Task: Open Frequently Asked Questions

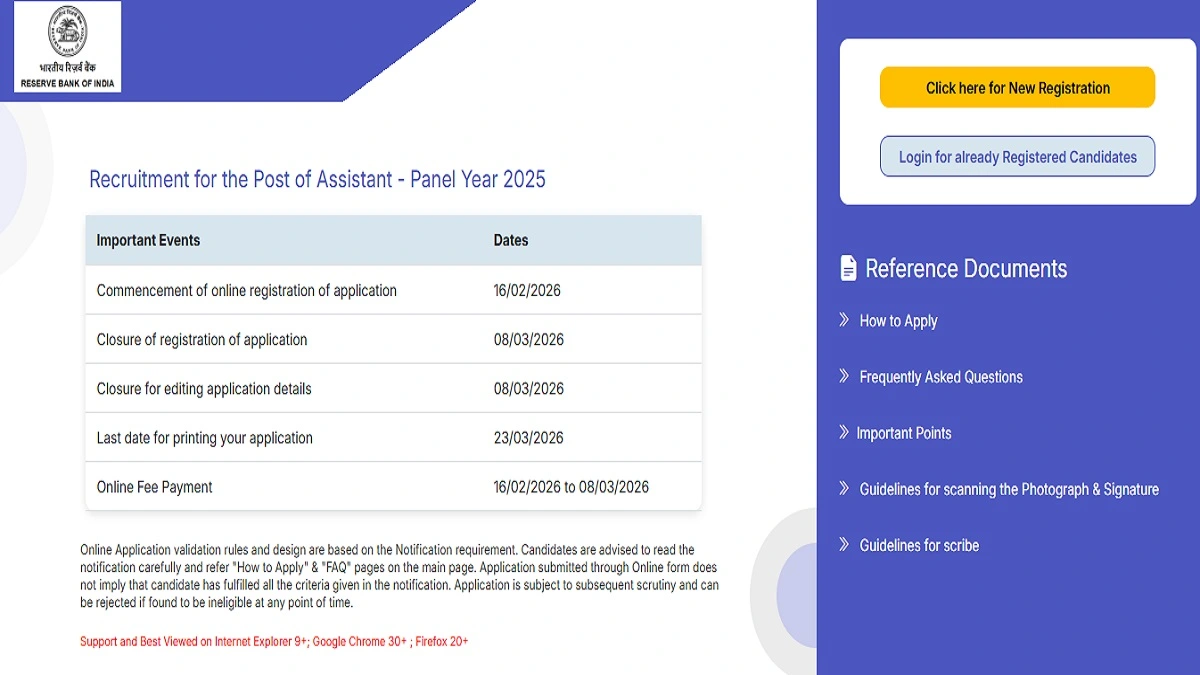Action: click(941, 377)
